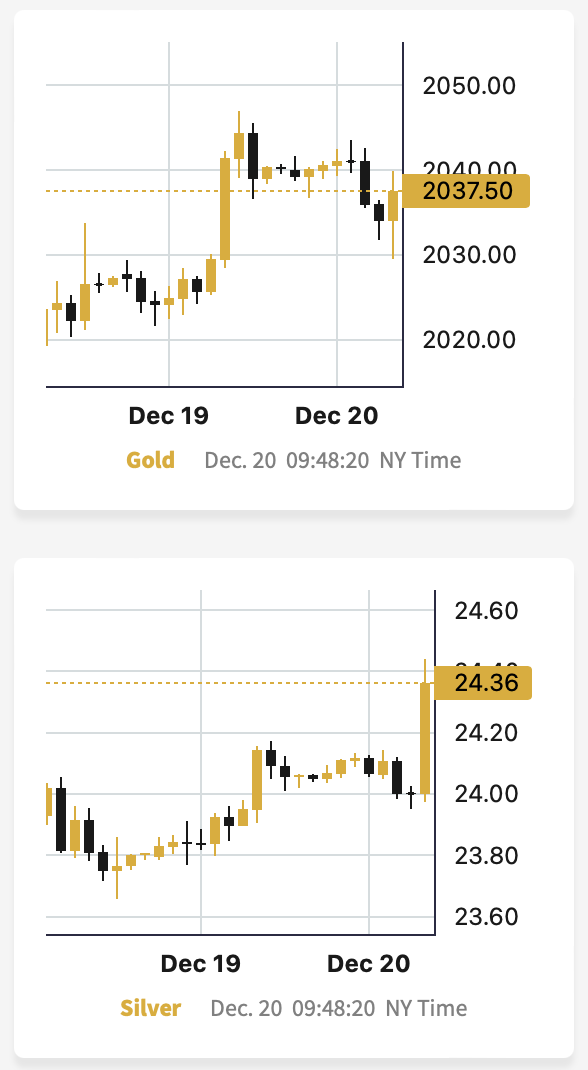Click the 23.80 silver axis label
The width and height of the screenshot is (588, 1070).
pyautogui.click(x=486, y=855)
